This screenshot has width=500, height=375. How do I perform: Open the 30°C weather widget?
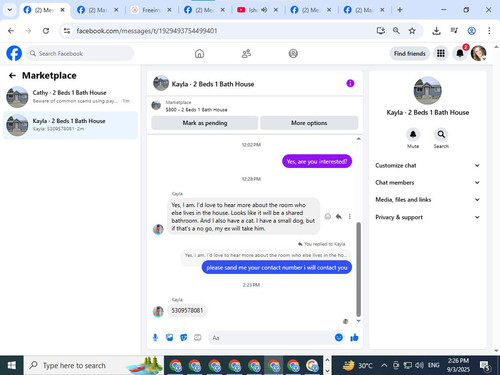[357, 365]
